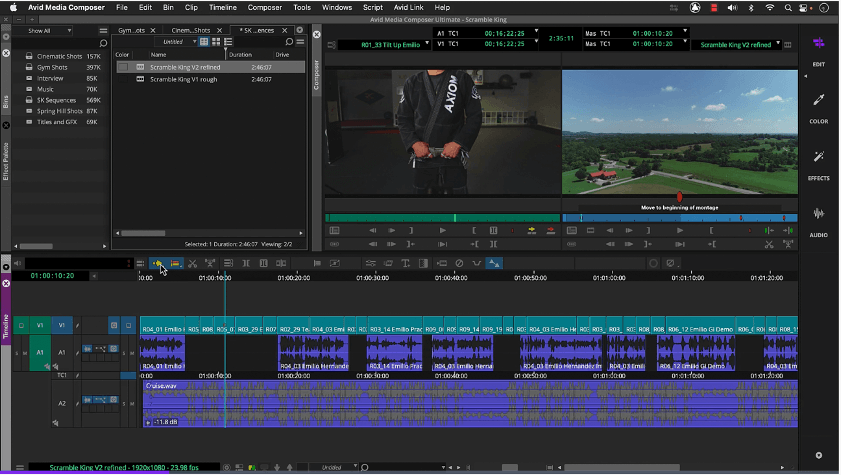The image size is (842, 476).
Task: Click red Overwrite button under source monitor
Action: [x=550, y=230]
